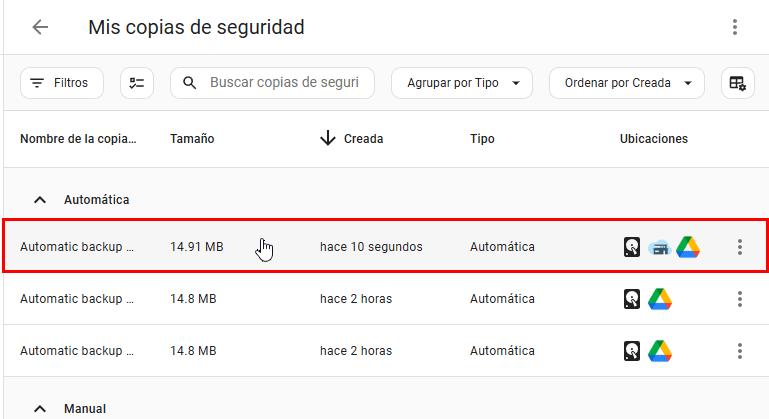Open the Ordenar por Creada dropdown
This screenshot has width=769, height=419.
pos(627,83)
